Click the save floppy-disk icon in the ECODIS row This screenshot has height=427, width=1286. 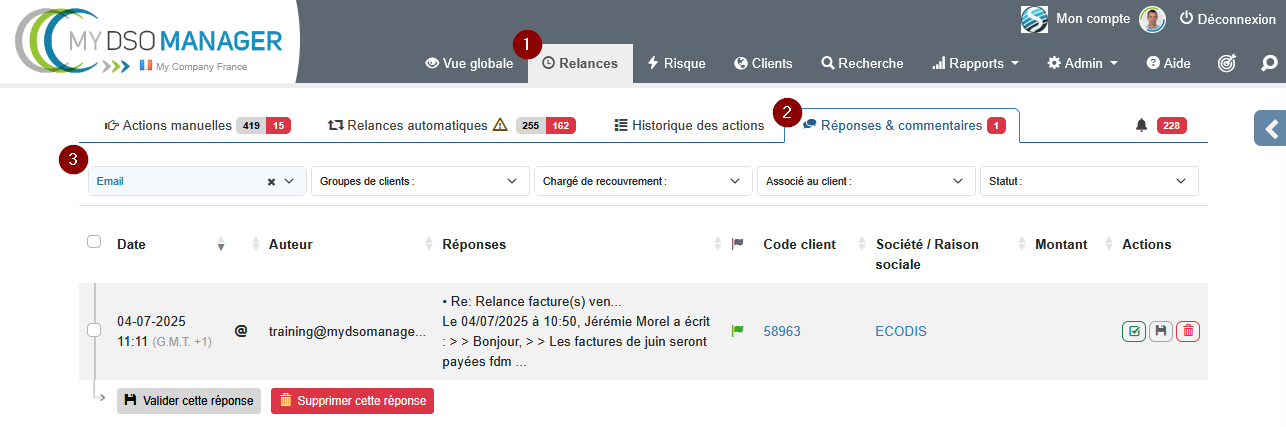coord(1160,331)
